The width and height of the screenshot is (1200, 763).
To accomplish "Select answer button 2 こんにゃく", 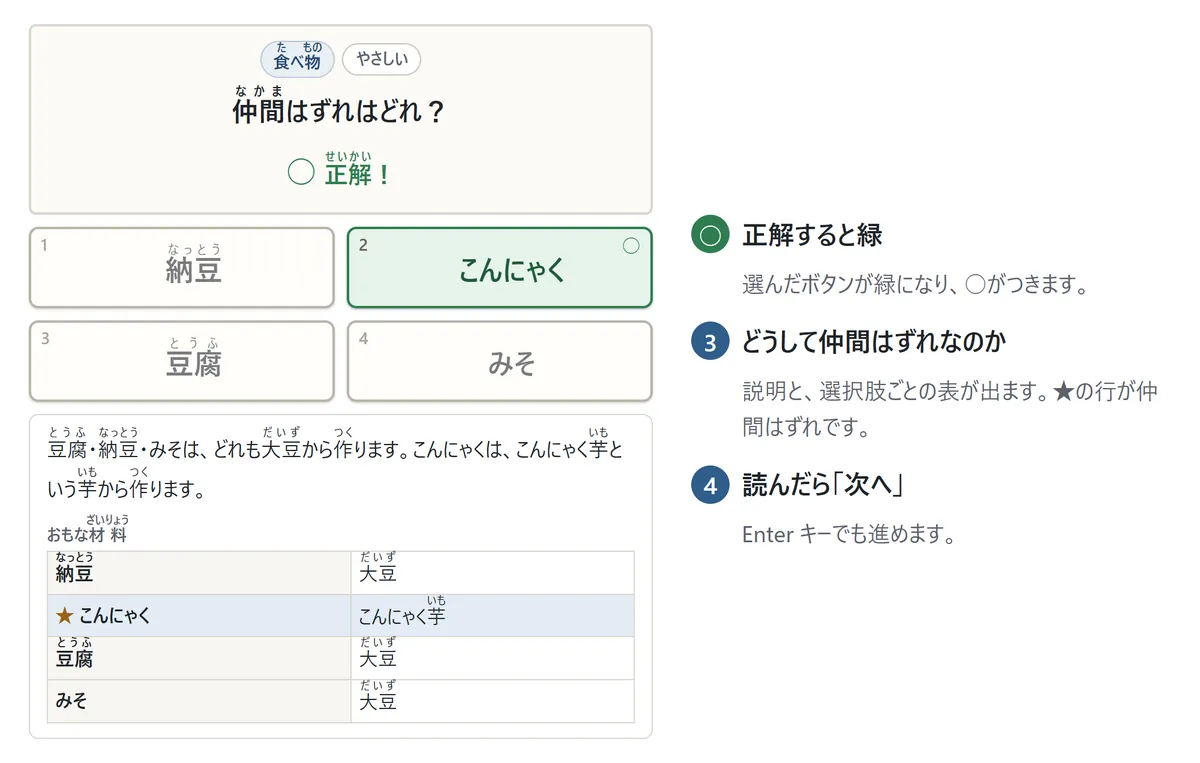I will [499, 267].
